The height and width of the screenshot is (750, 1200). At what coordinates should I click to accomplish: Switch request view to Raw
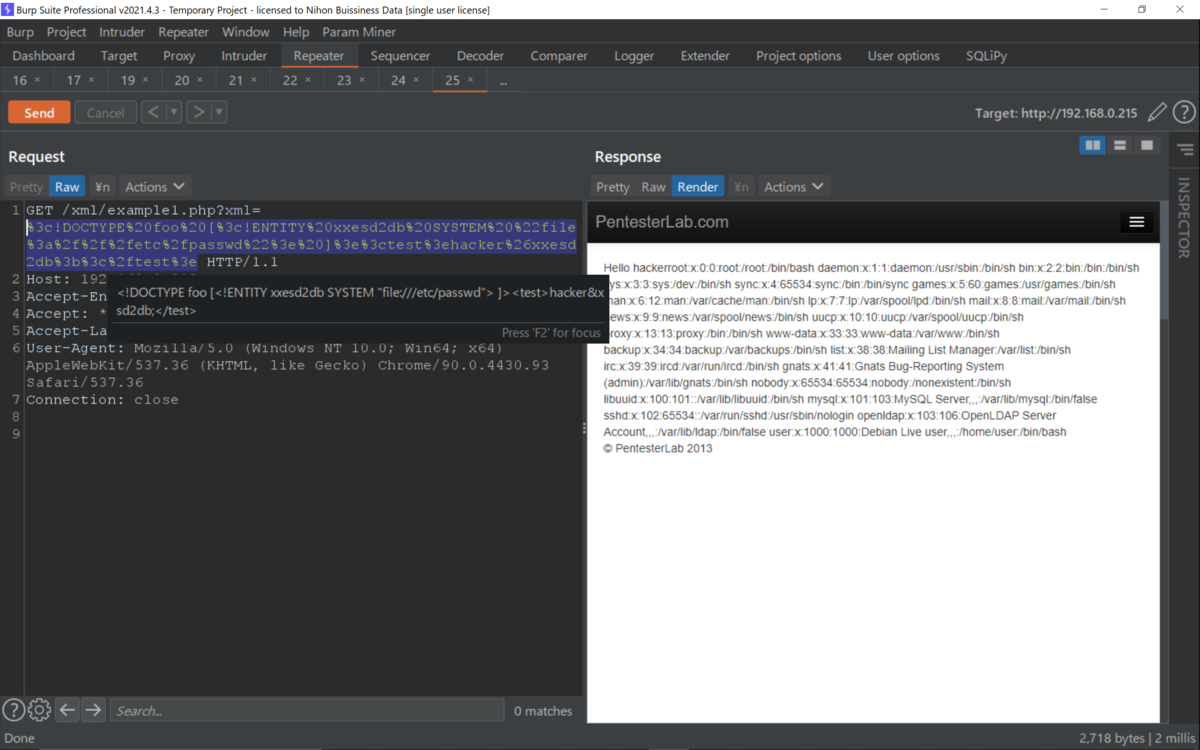[x=67, y=186]
